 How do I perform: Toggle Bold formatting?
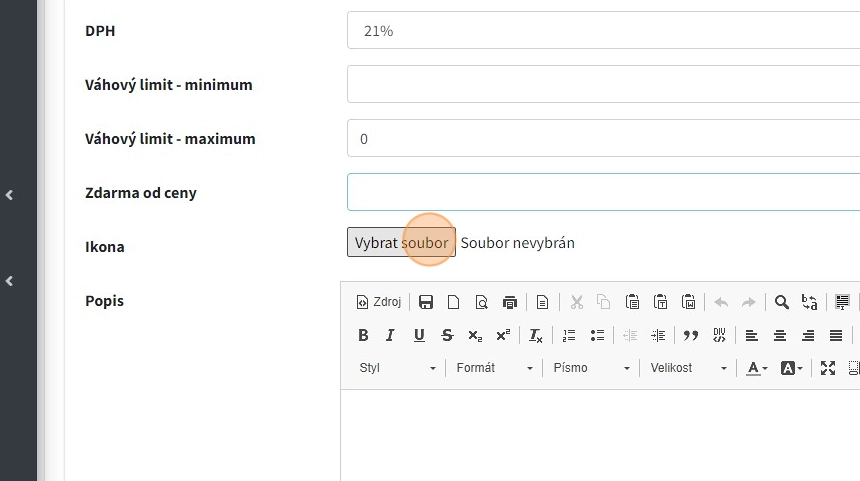coord(363,335)
